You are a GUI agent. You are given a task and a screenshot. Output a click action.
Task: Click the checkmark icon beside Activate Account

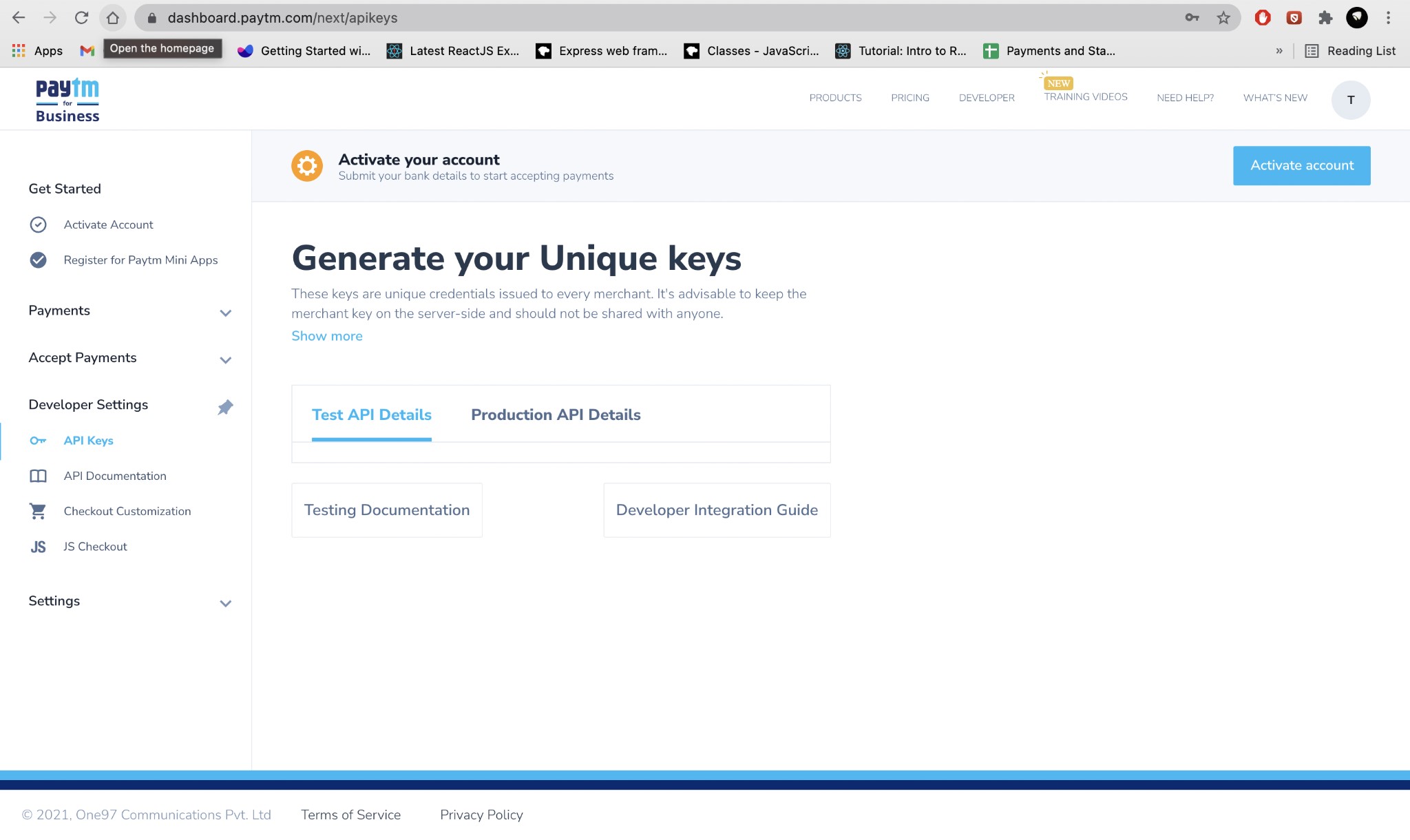(39, 224)
